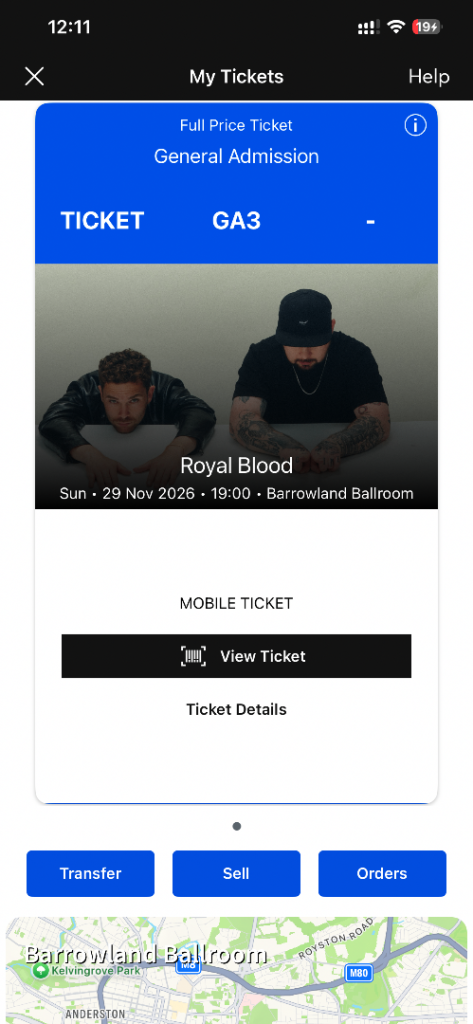Image resolution: width=473 pixels, height=1024 pixels.
Task: Open the Orders button
Action: (382, 873)
